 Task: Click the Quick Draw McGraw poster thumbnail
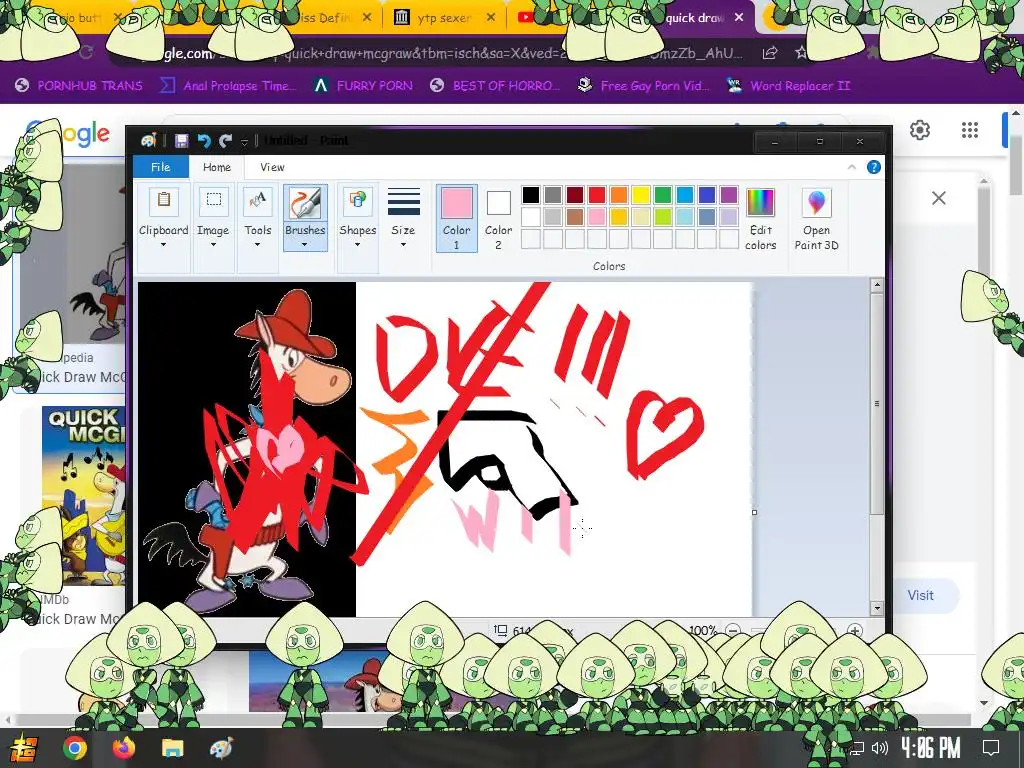(84, 496)
